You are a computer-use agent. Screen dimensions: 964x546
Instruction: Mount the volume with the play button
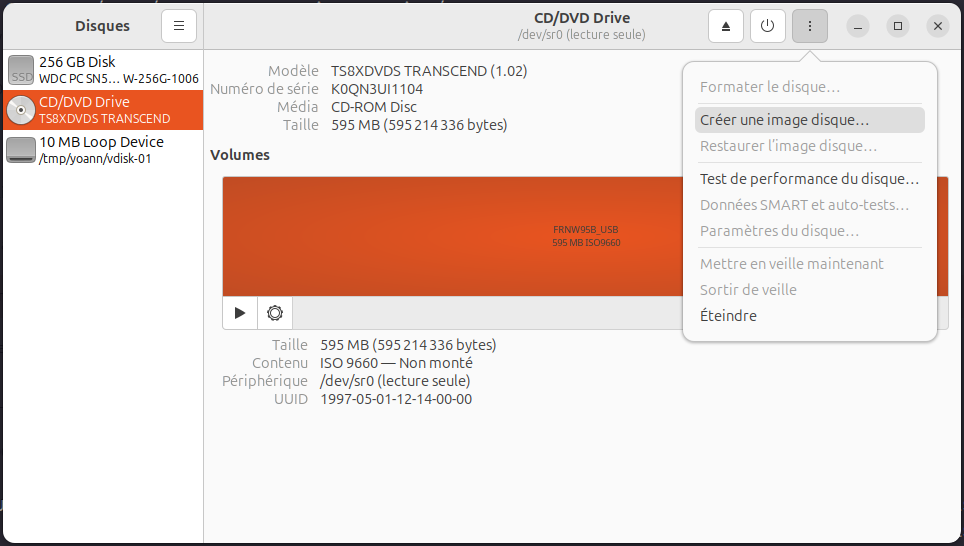(240, 313)
